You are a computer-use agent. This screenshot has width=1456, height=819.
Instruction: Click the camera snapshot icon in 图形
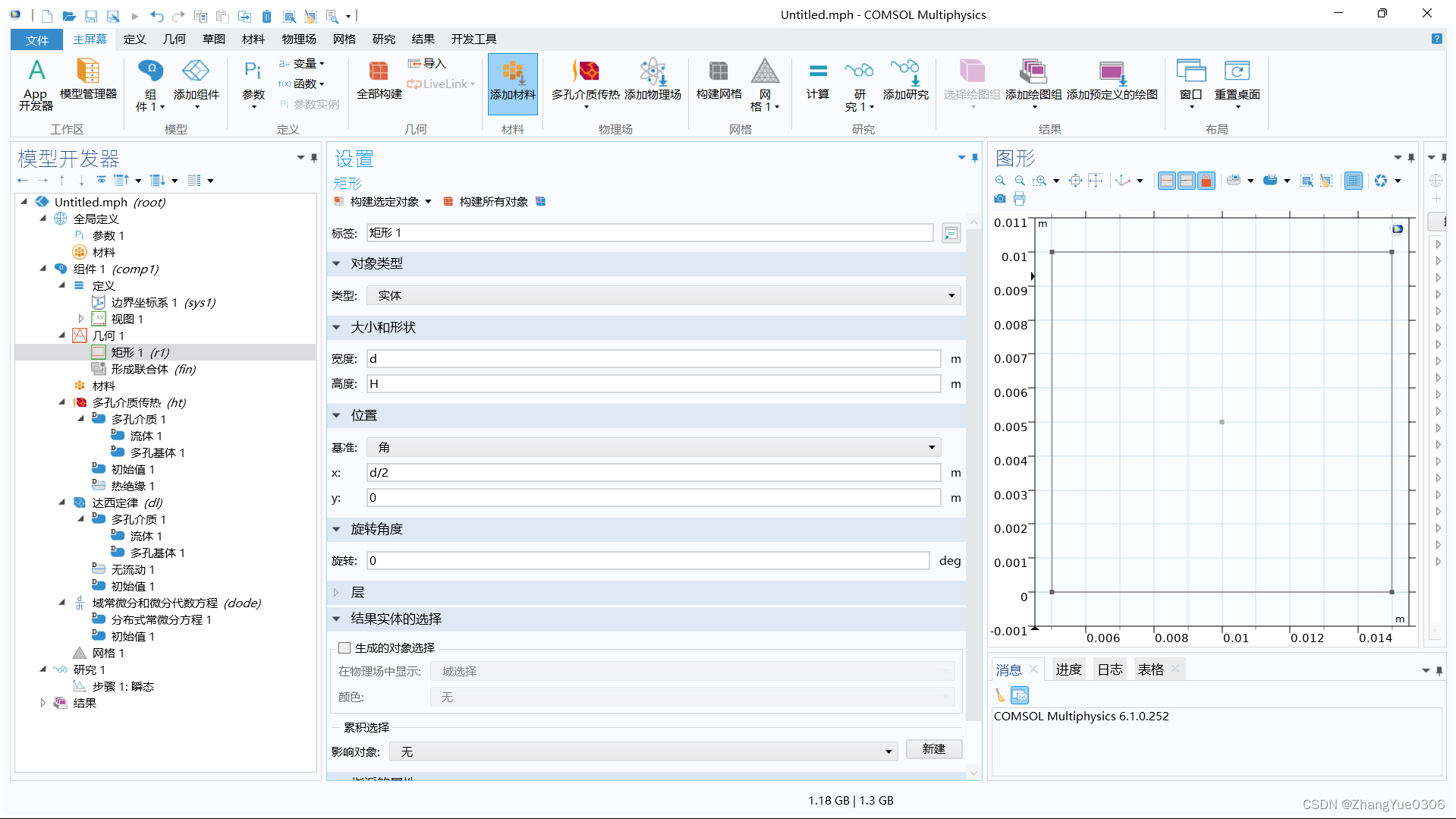click(x=1000, y=199)
